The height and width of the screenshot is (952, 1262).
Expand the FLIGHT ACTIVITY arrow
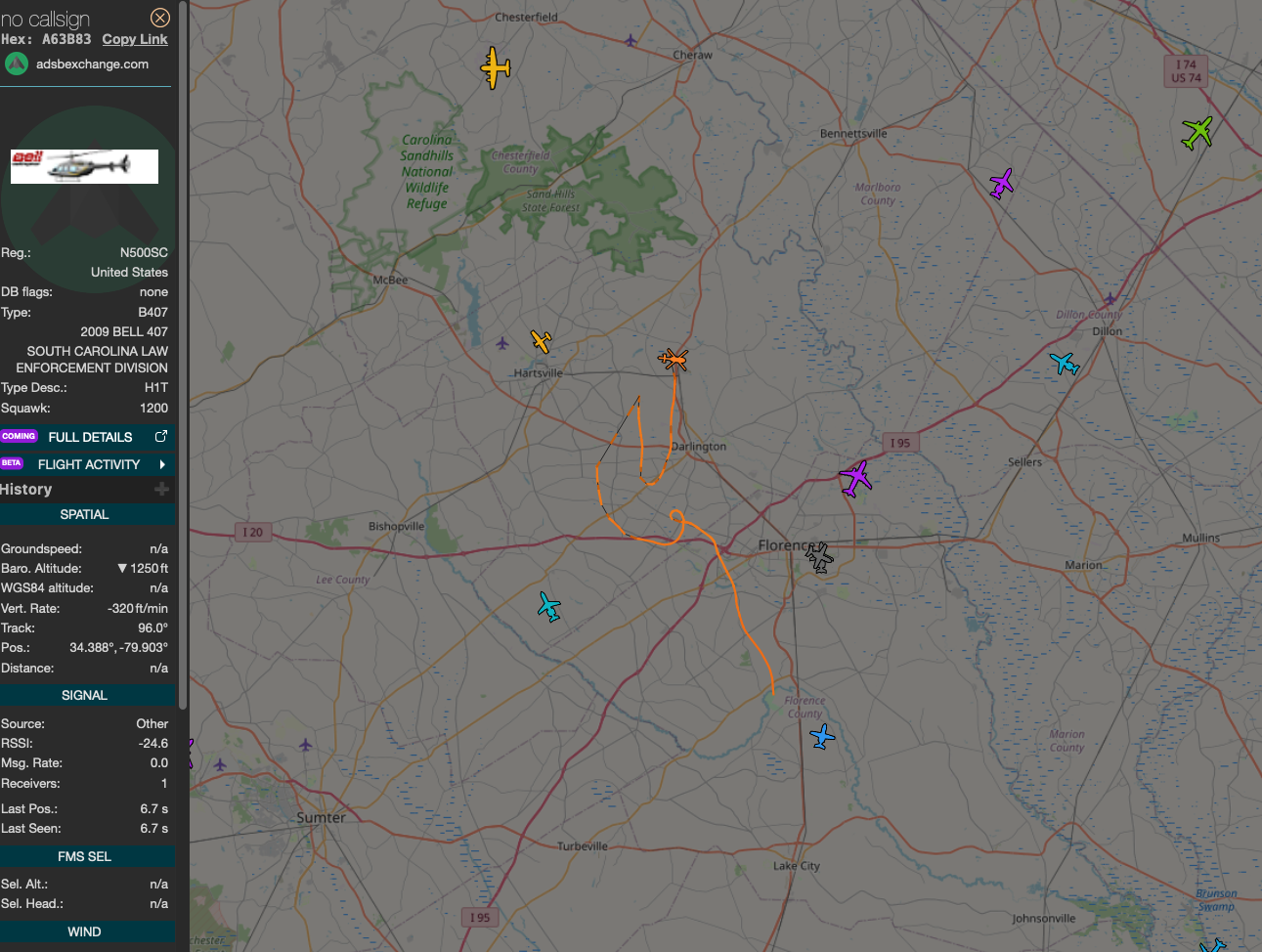coord(161,464)
